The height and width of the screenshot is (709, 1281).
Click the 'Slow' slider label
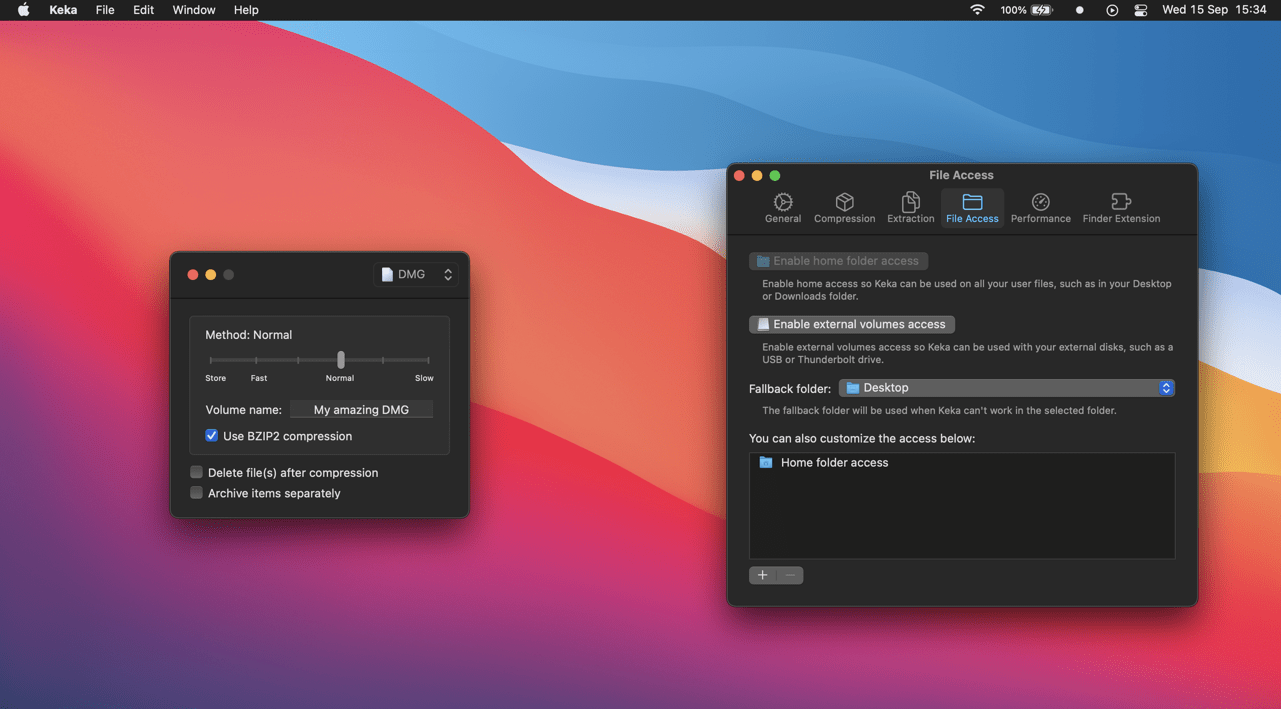pos(424,378)
